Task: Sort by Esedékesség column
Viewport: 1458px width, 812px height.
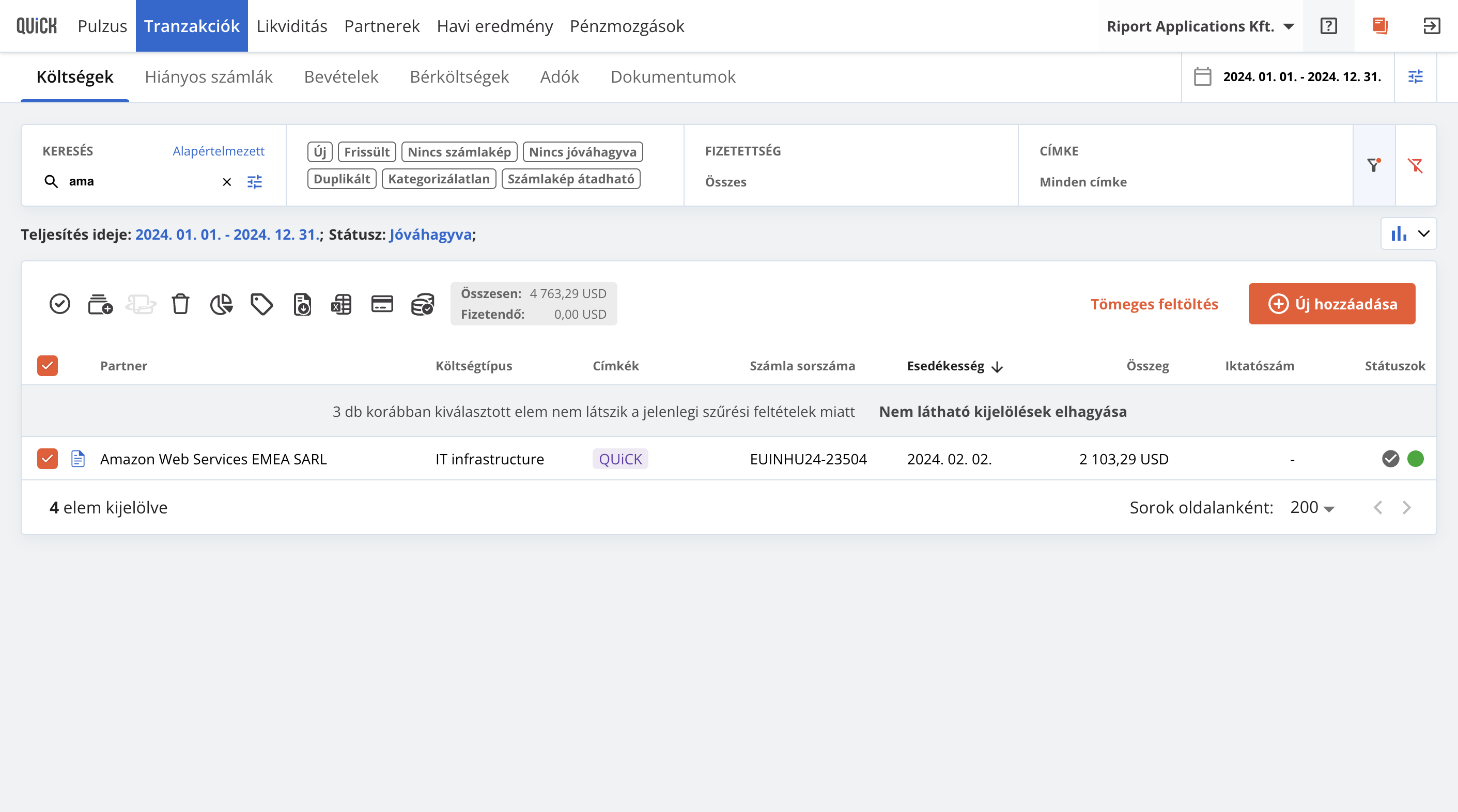Action: coord(954,366)
